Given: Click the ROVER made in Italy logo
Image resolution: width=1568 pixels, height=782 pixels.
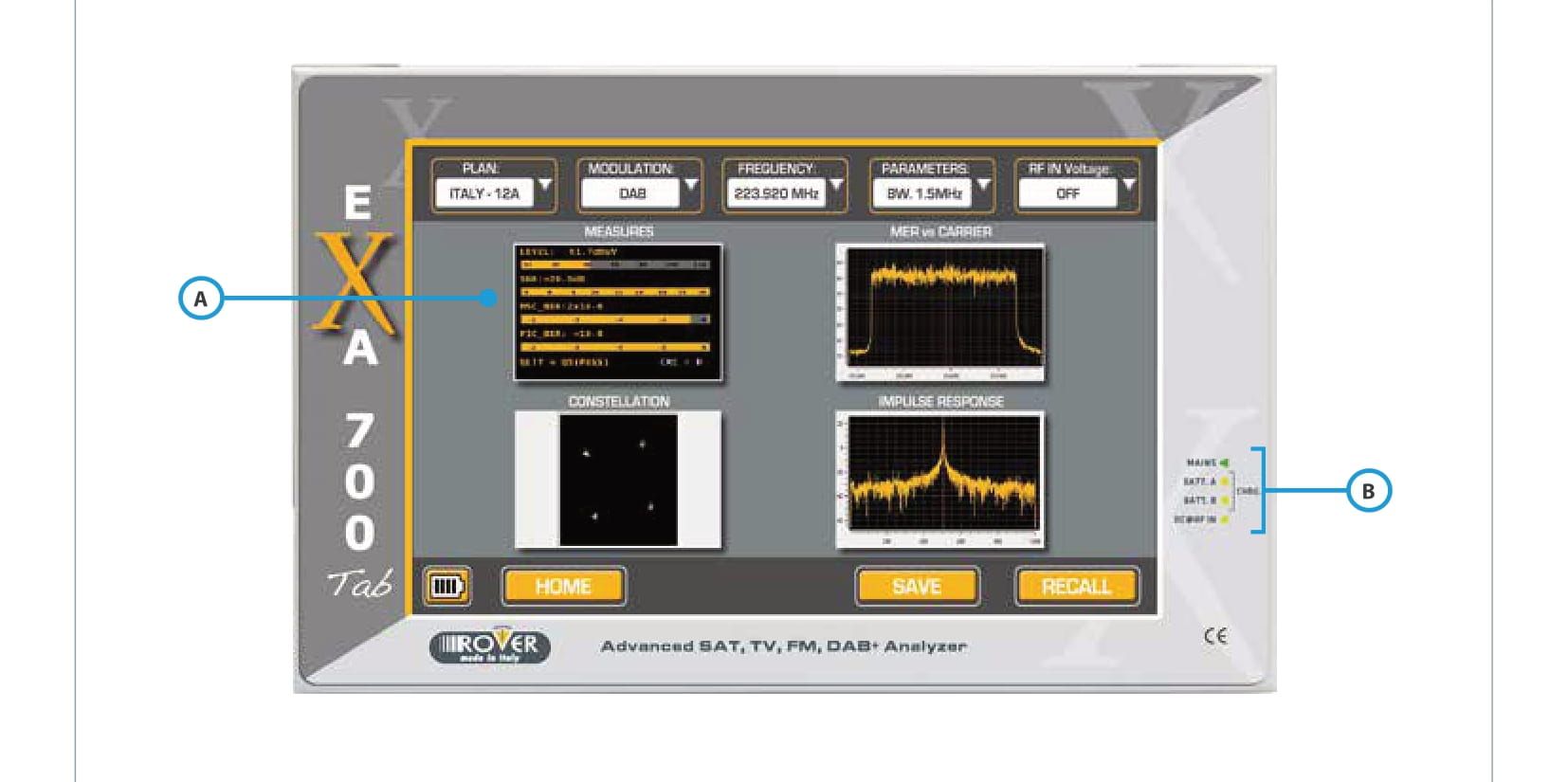Looking at the screenshot, I should pyautogui.click(x=490, y=646).
